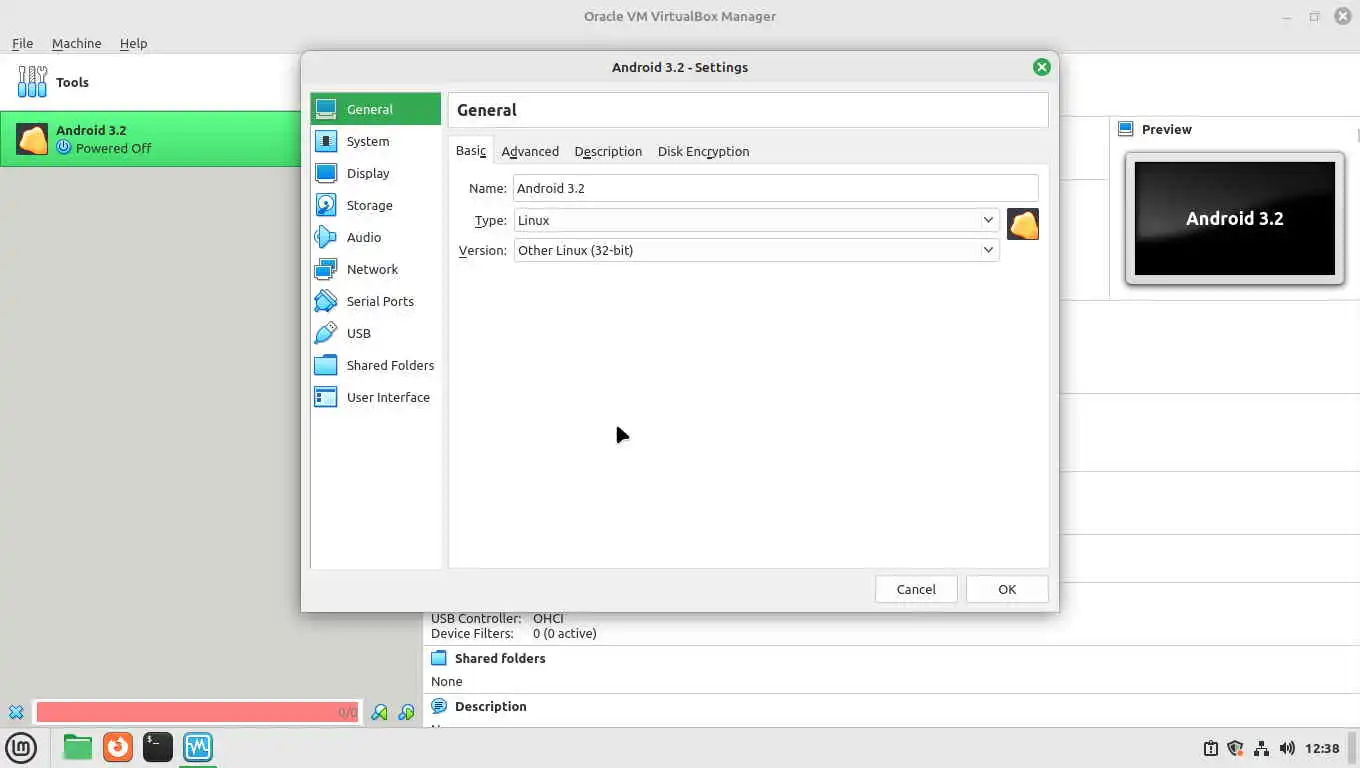Click the red search input field
This screenshot has height=768, width=1360.
(x=197, y=712)
